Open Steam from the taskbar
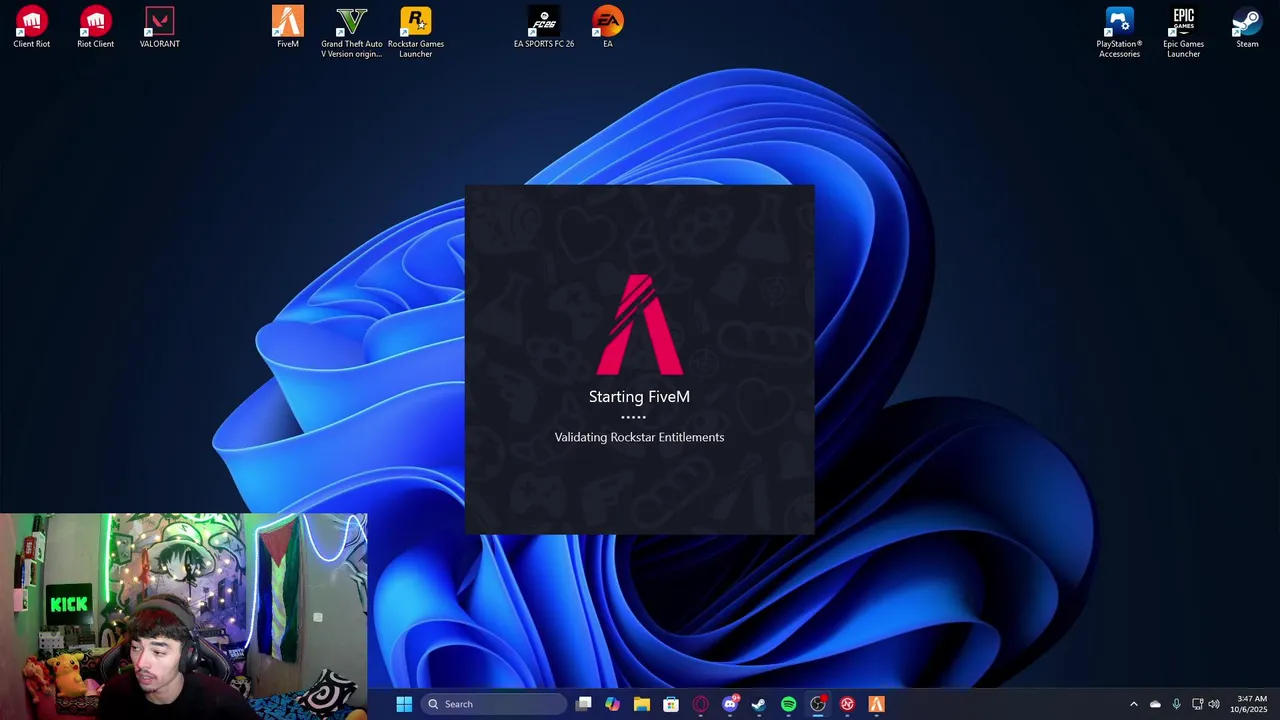The width and height of the screenshot is (1280, 720). coord(759,704)
